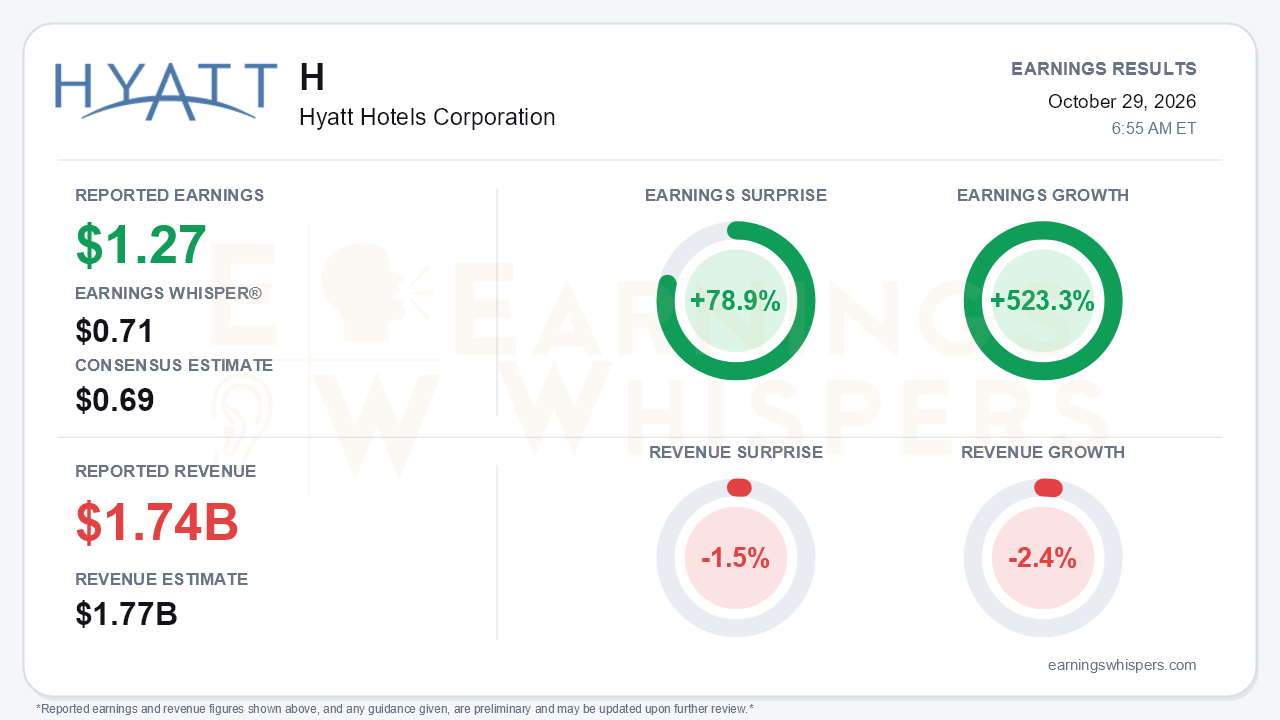Select the date October 29, 2026
This screenshot has height=720, width=1280.
[x=1122, y=101]
